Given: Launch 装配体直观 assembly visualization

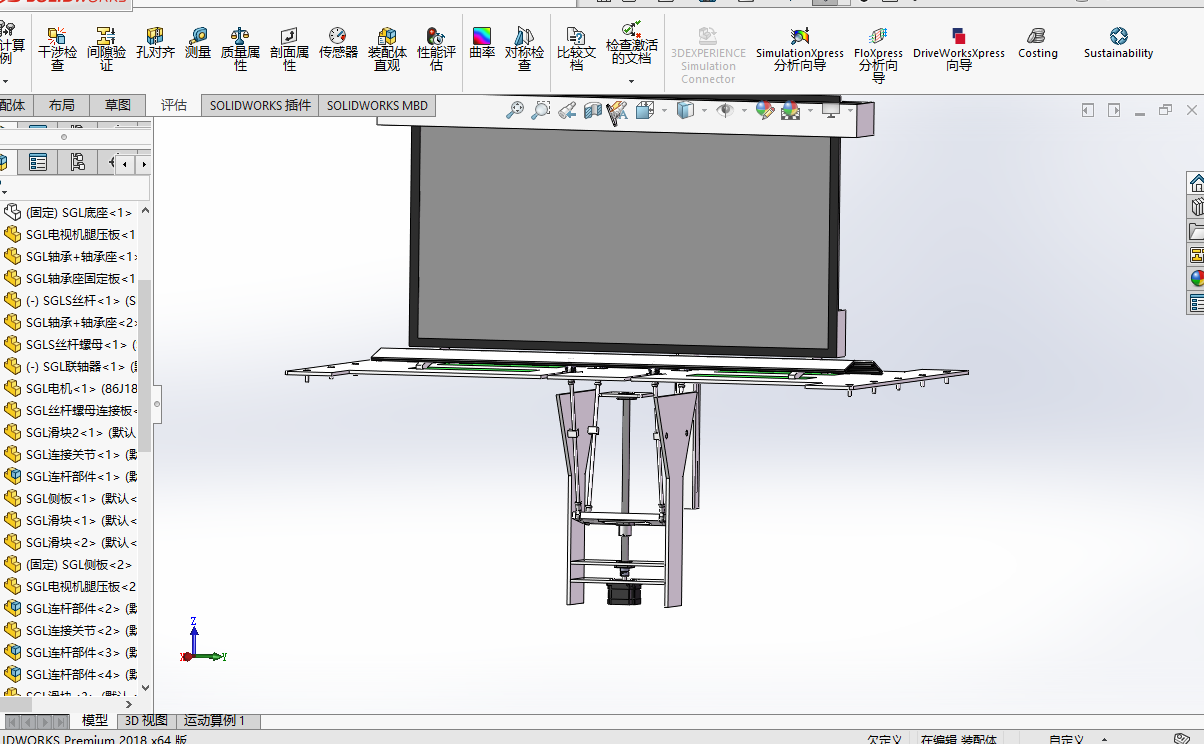Looking at the screenshot, I should (387, 49).
